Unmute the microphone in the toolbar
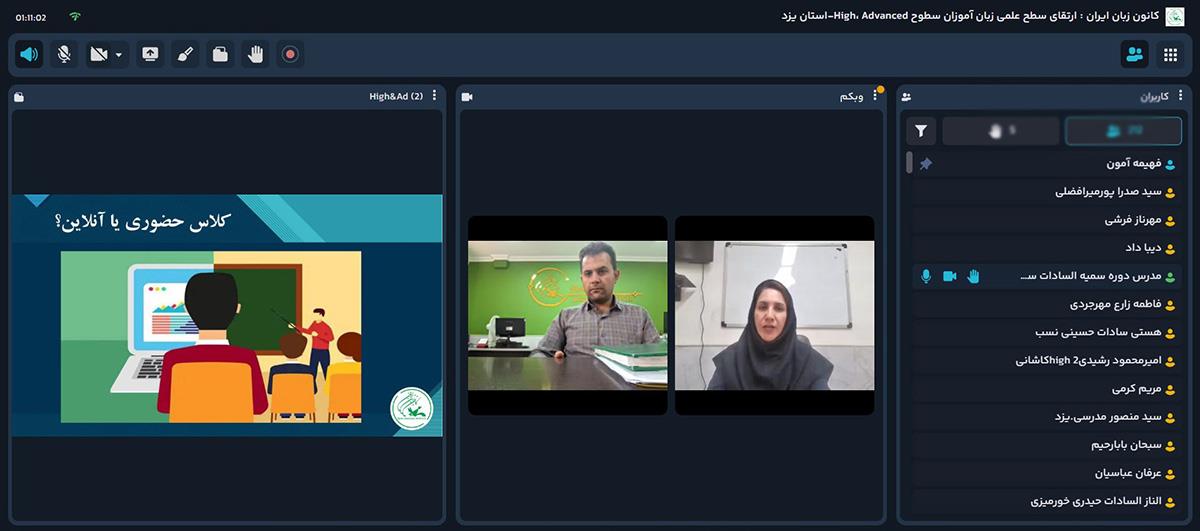This screenshot has width=1200, height=531. pos(64,54)
